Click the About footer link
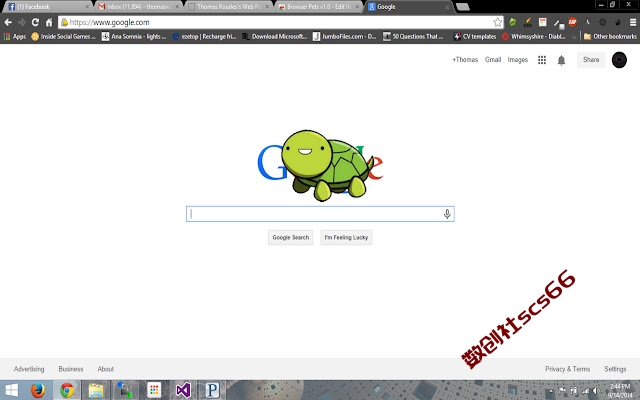Image resolution: width=640 pixels, height=400 pixels. (x=105, y=369)
